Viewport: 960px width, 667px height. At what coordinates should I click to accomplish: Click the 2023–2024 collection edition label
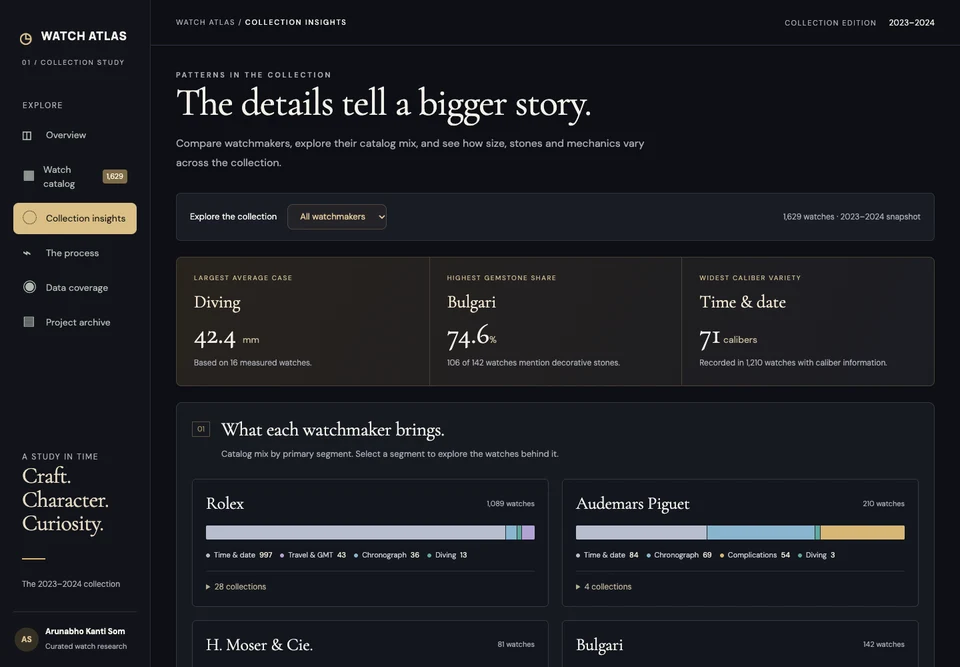point(912,23)
